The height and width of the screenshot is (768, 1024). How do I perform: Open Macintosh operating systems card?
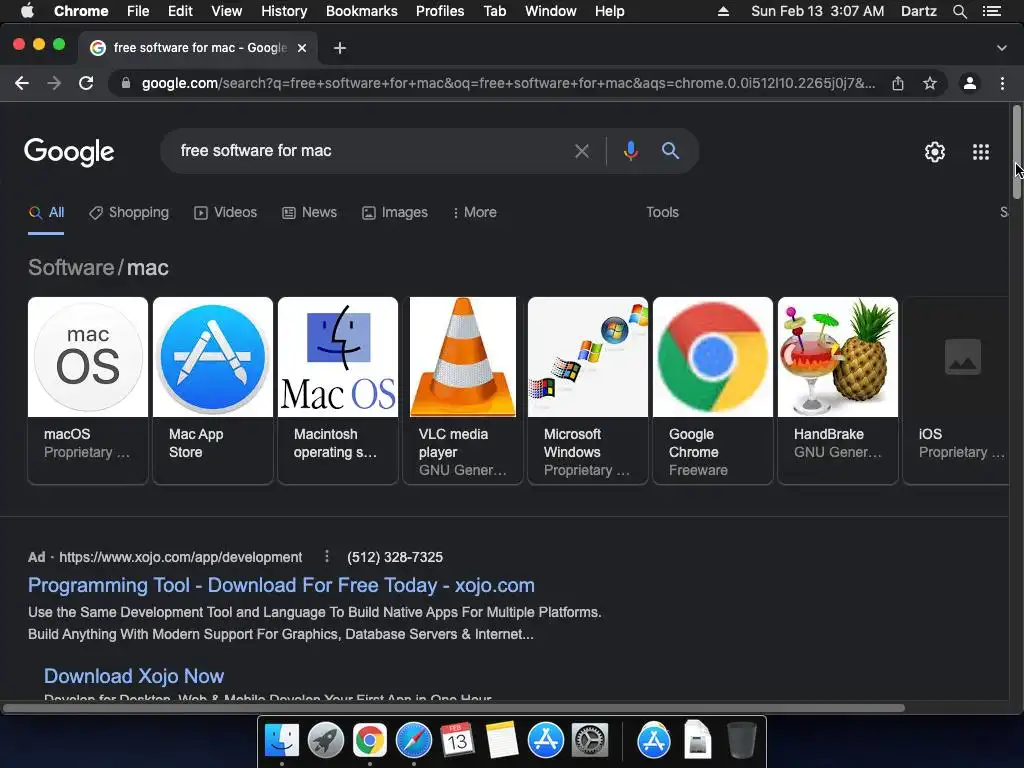[x=338, y=391]
